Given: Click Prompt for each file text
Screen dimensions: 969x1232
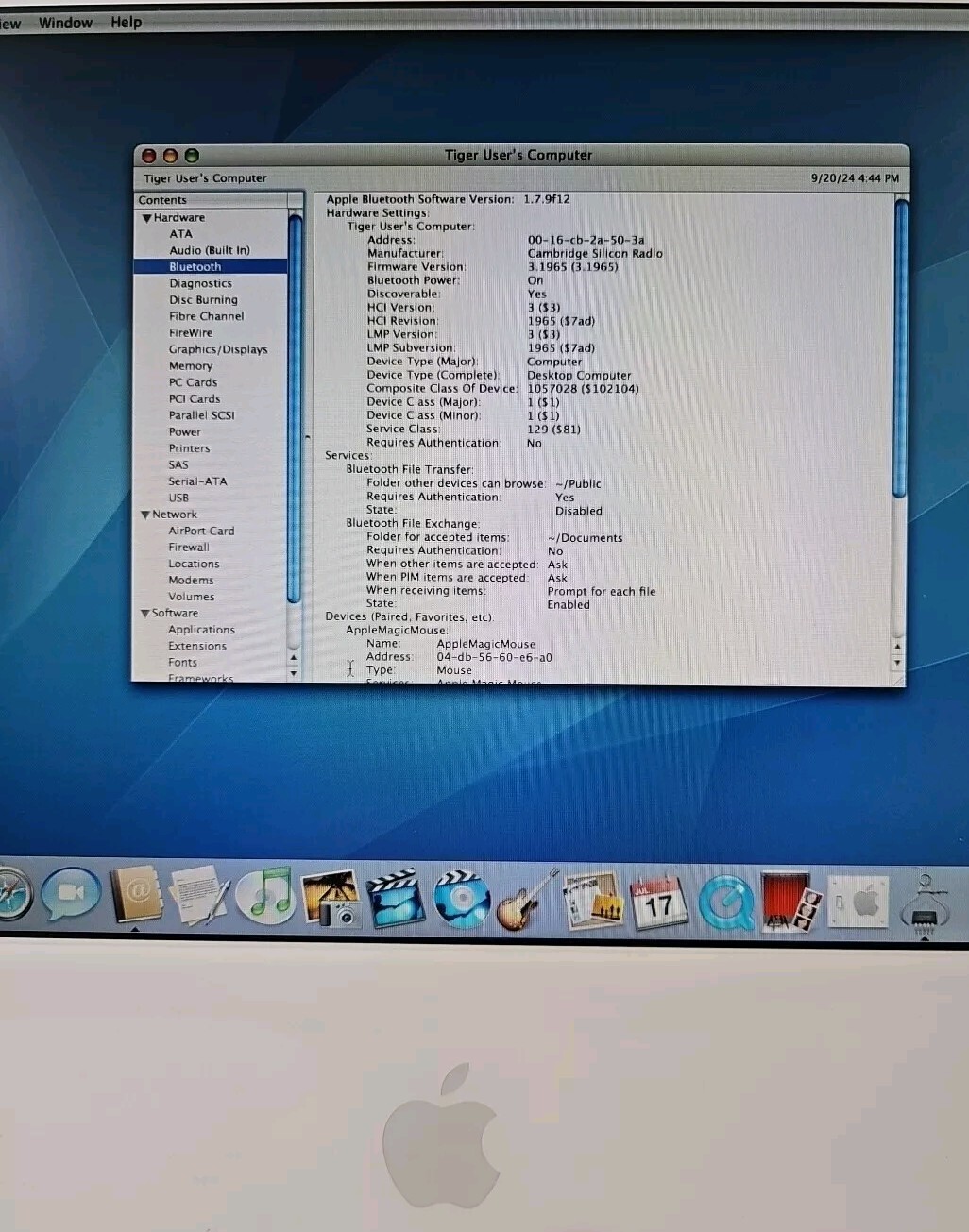Looking at the screenshot, I should pyautogui.click(x=602, y=592).
